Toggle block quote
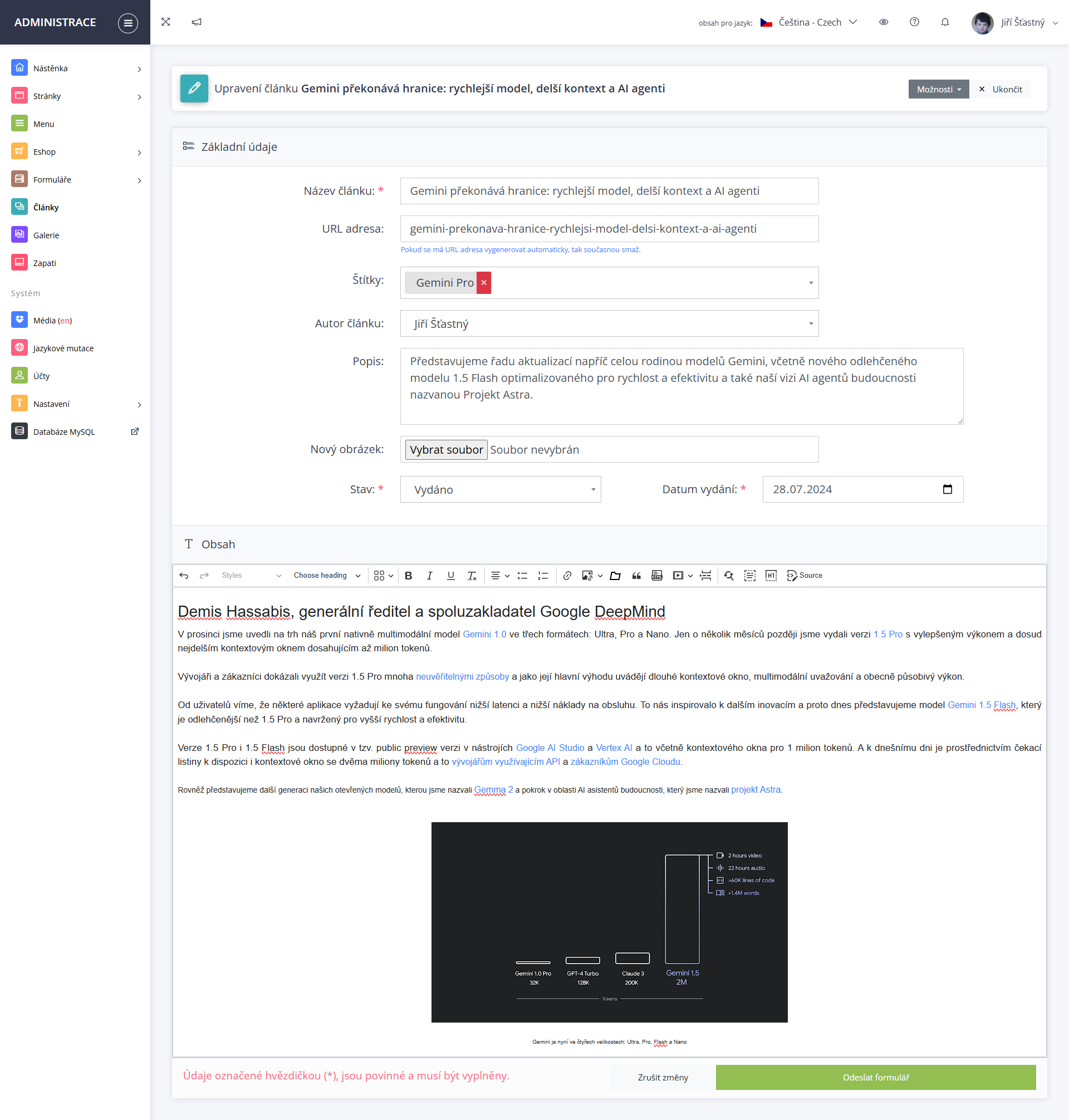This screenshot has height=1120, width=1069. [x=636, y=576]
